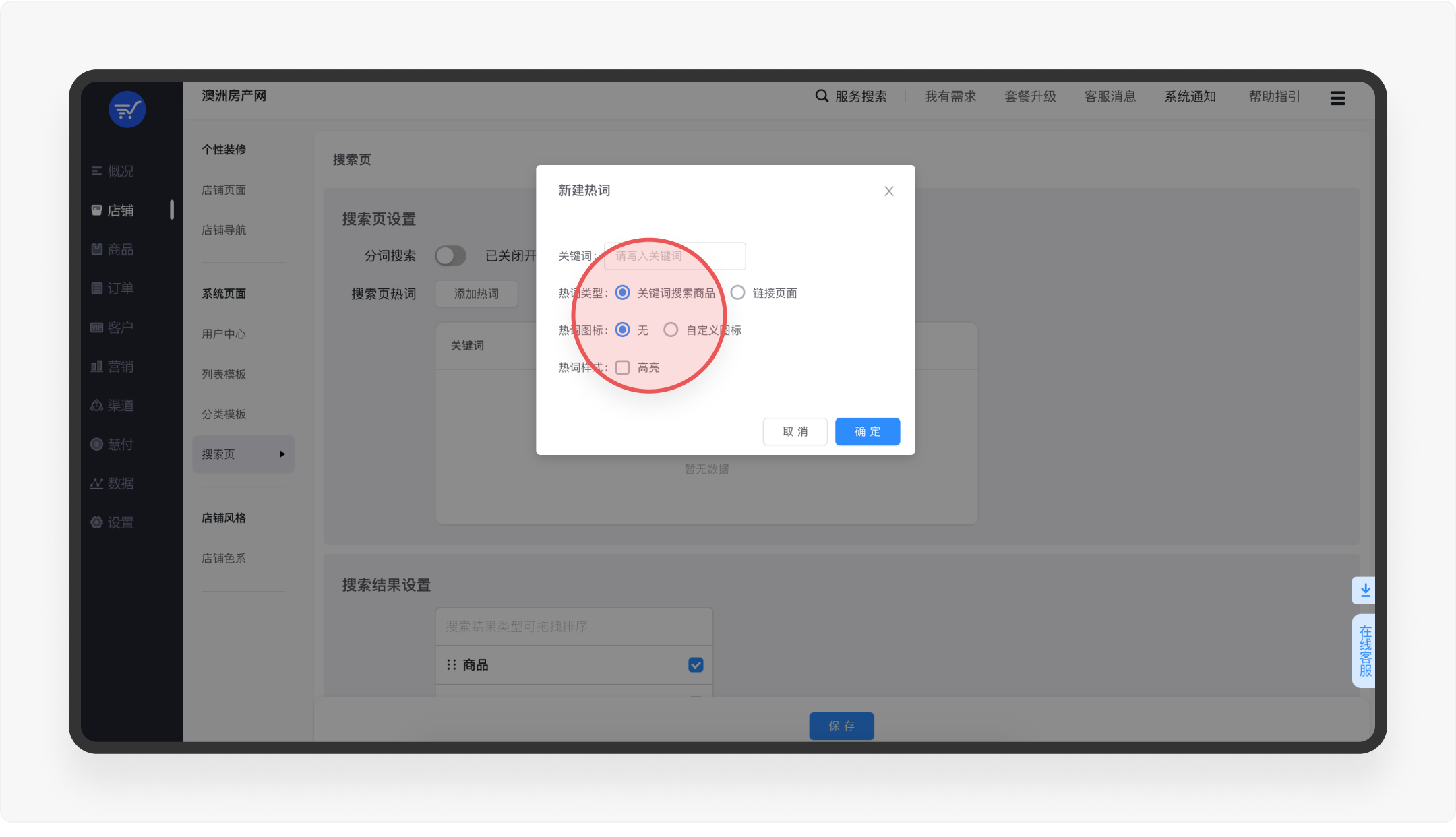Check the 高亮 highlight checkbox

(x=623, y=367)
